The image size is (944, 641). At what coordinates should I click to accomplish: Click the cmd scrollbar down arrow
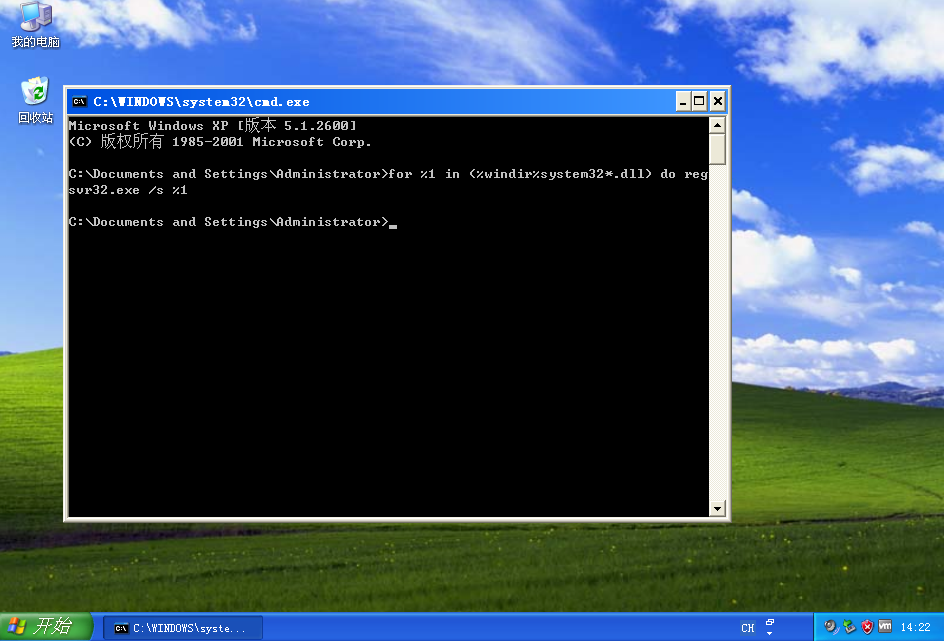717,509
